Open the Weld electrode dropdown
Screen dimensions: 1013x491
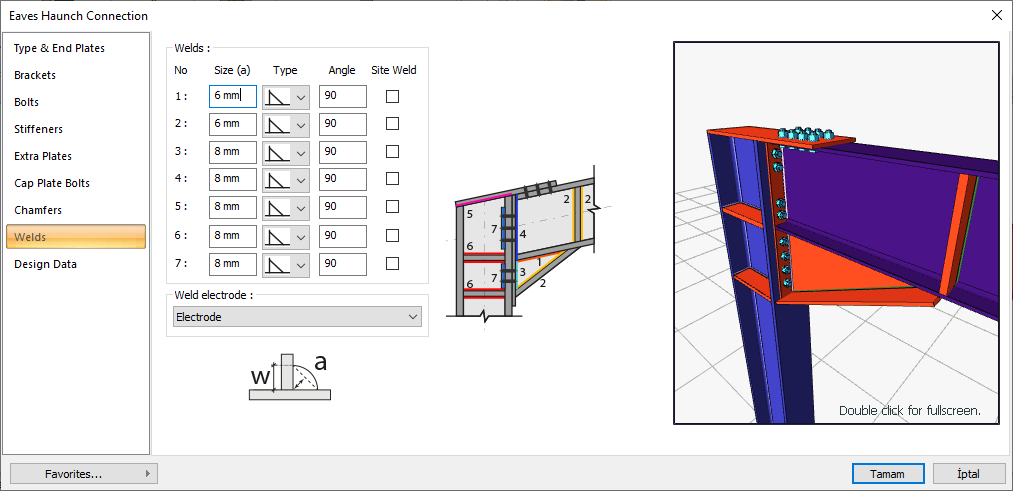297,317
